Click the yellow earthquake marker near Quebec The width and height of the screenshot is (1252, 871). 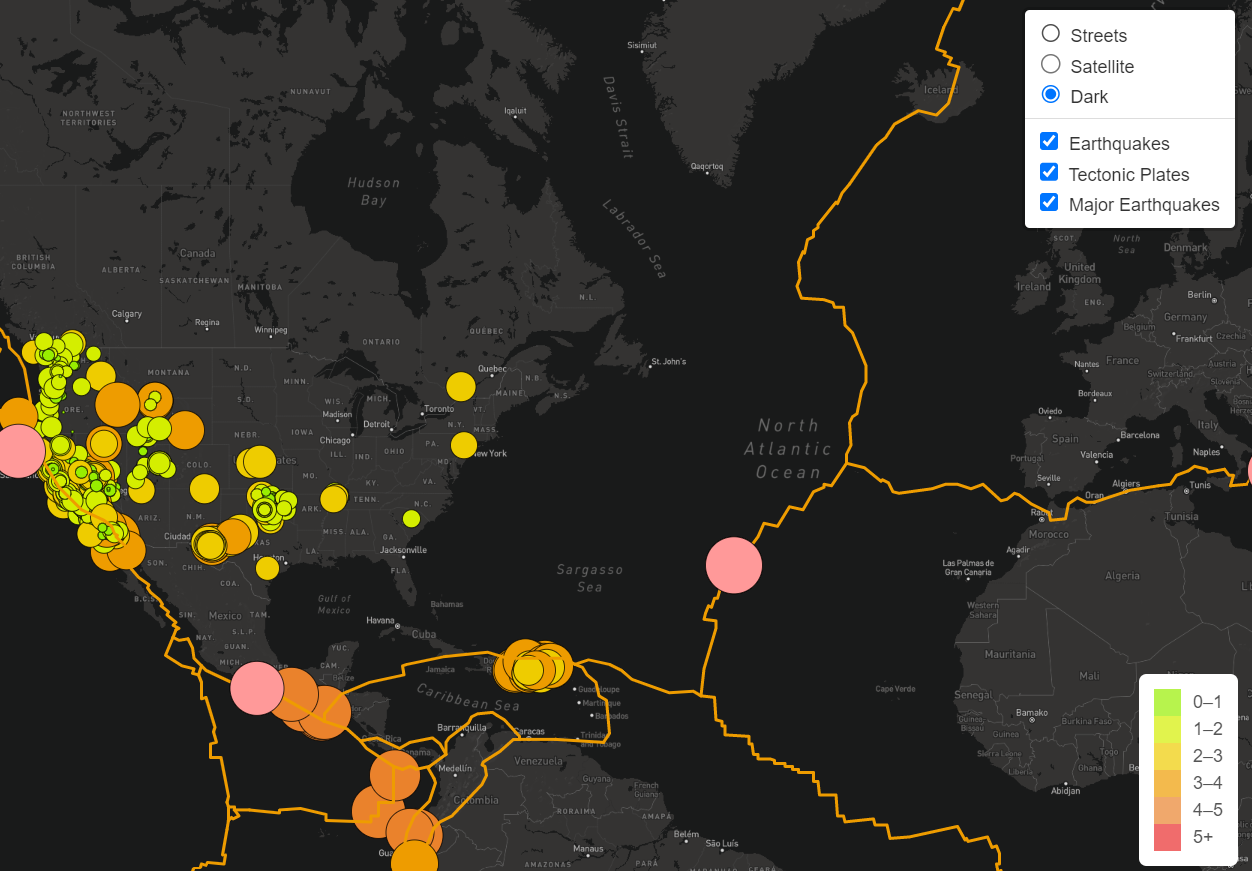pyautogui.click(x=461, y=385)
